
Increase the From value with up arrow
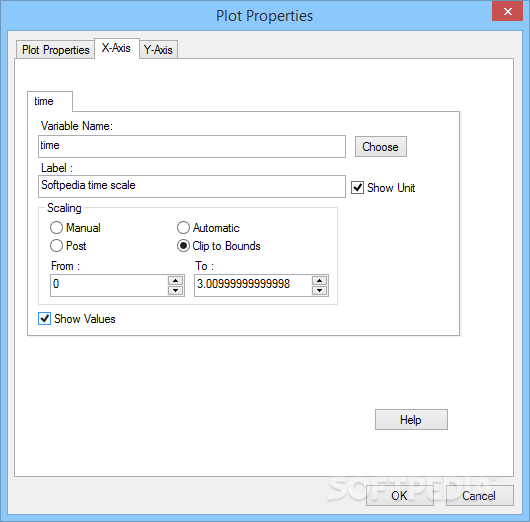click(x=175, y=280)
